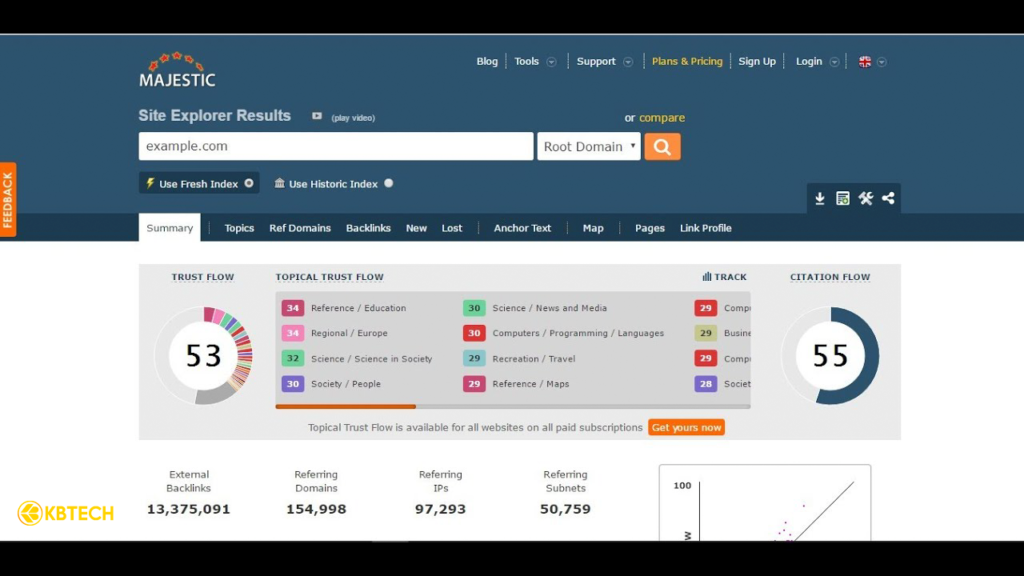Click the play video icon

click(317, 116)
